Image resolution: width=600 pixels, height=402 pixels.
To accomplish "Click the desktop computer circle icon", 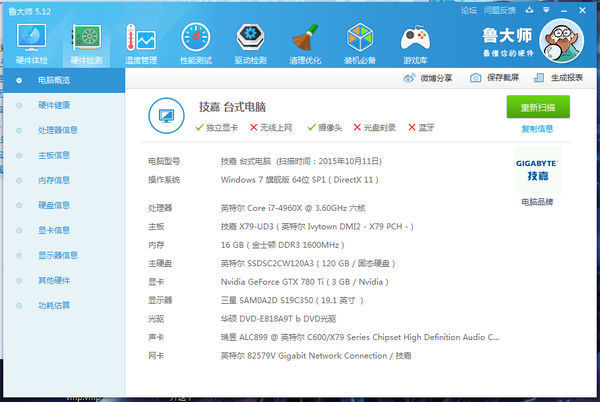I will pyautogui.click(x=166, y=116).
